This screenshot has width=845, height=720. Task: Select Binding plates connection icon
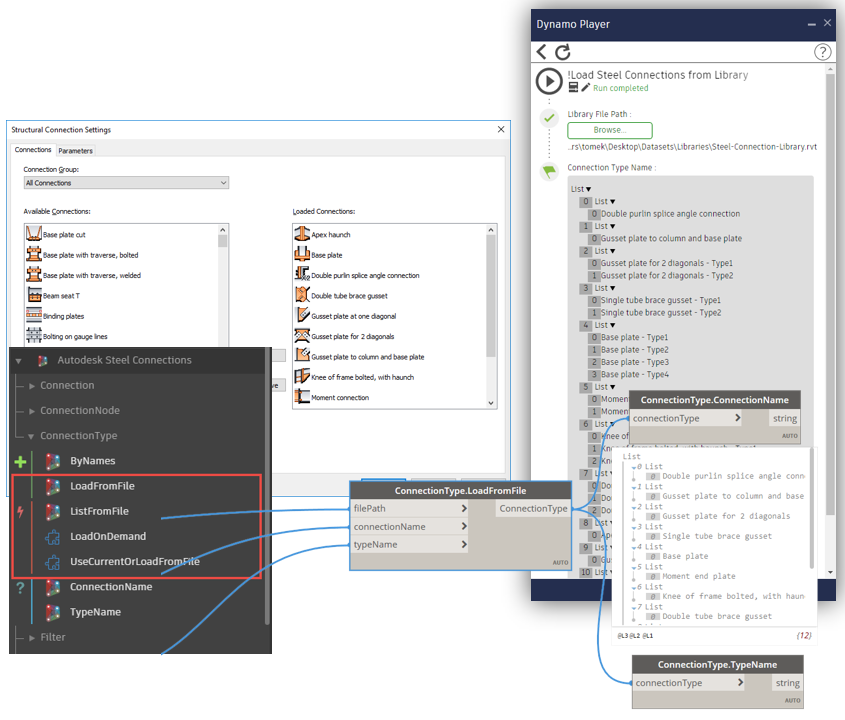click(34, 315)
